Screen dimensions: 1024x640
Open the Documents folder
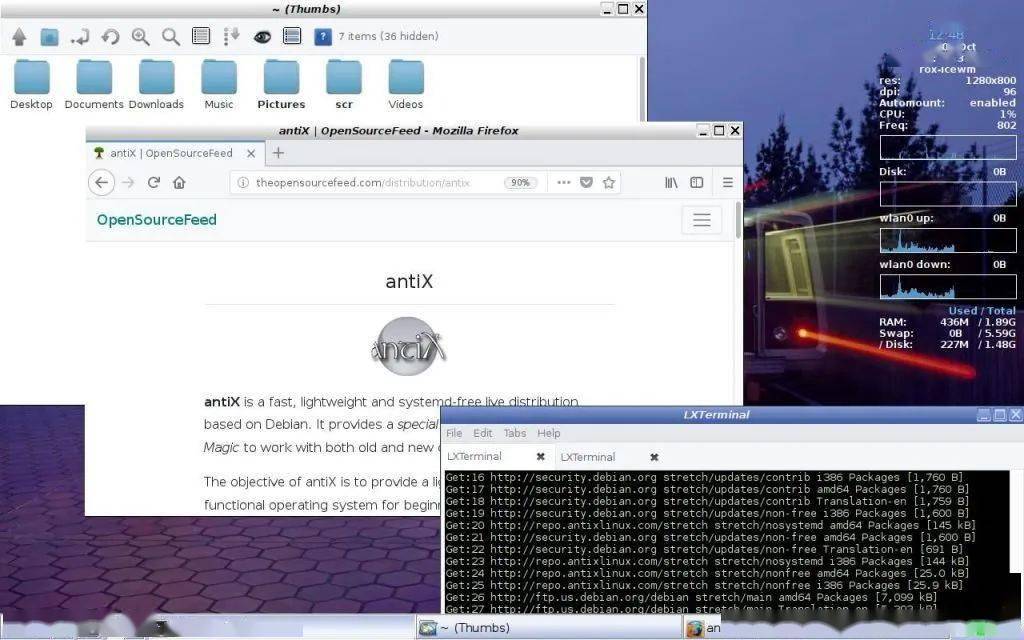94,85
